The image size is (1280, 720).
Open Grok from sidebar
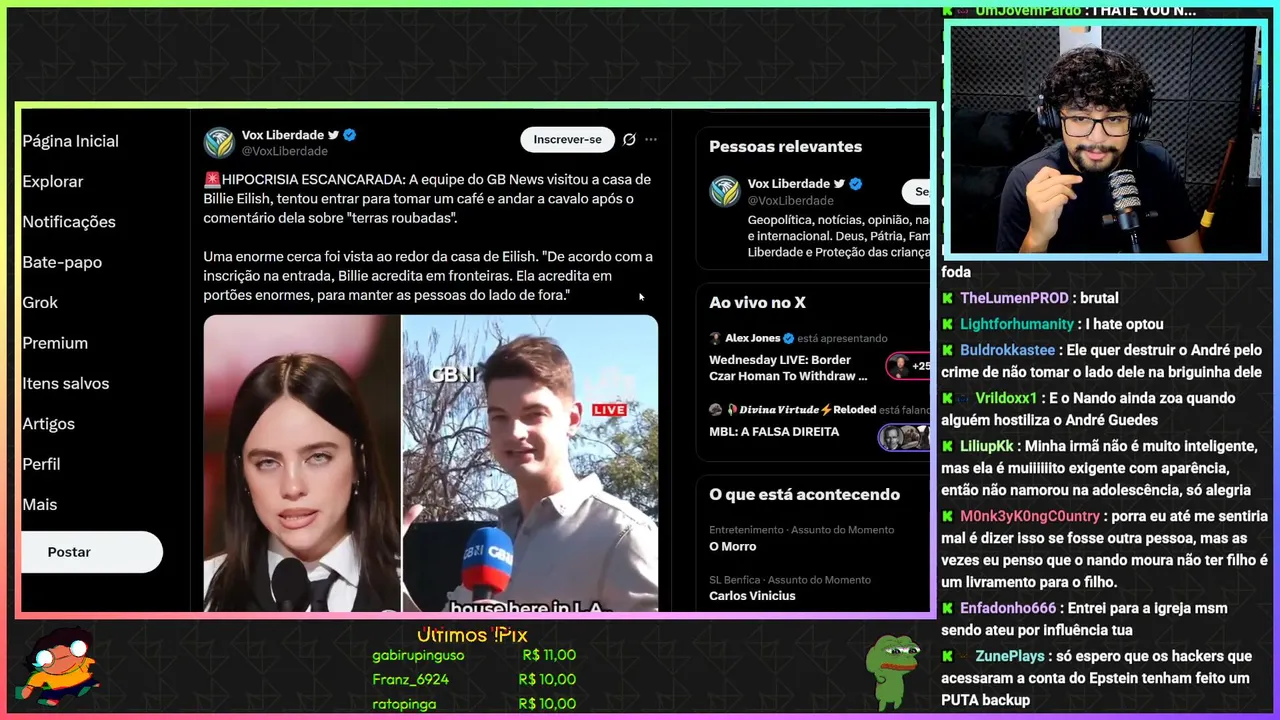point(40,302)
